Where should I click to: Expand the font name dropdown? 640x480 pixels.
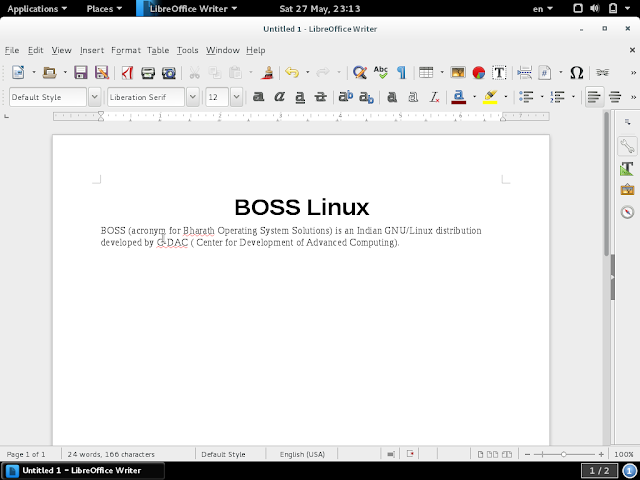pyautogui.click(x=193, y=97)
